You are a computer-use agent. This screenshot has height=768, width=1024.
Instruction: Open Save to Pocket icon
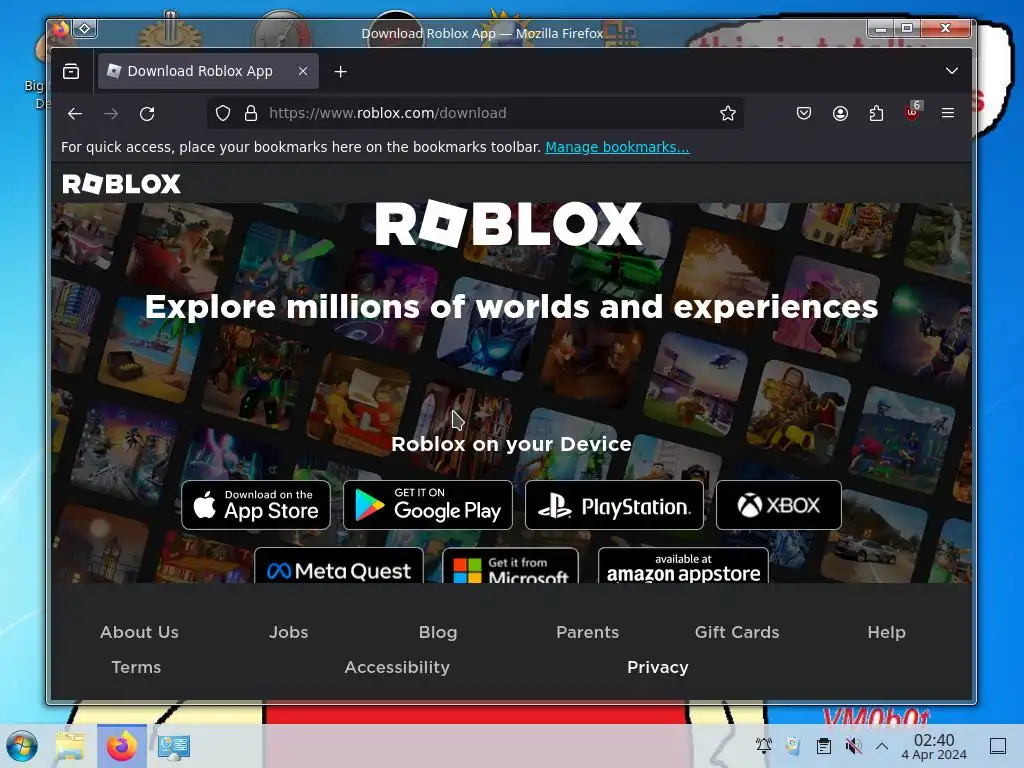tap(804, 114)
